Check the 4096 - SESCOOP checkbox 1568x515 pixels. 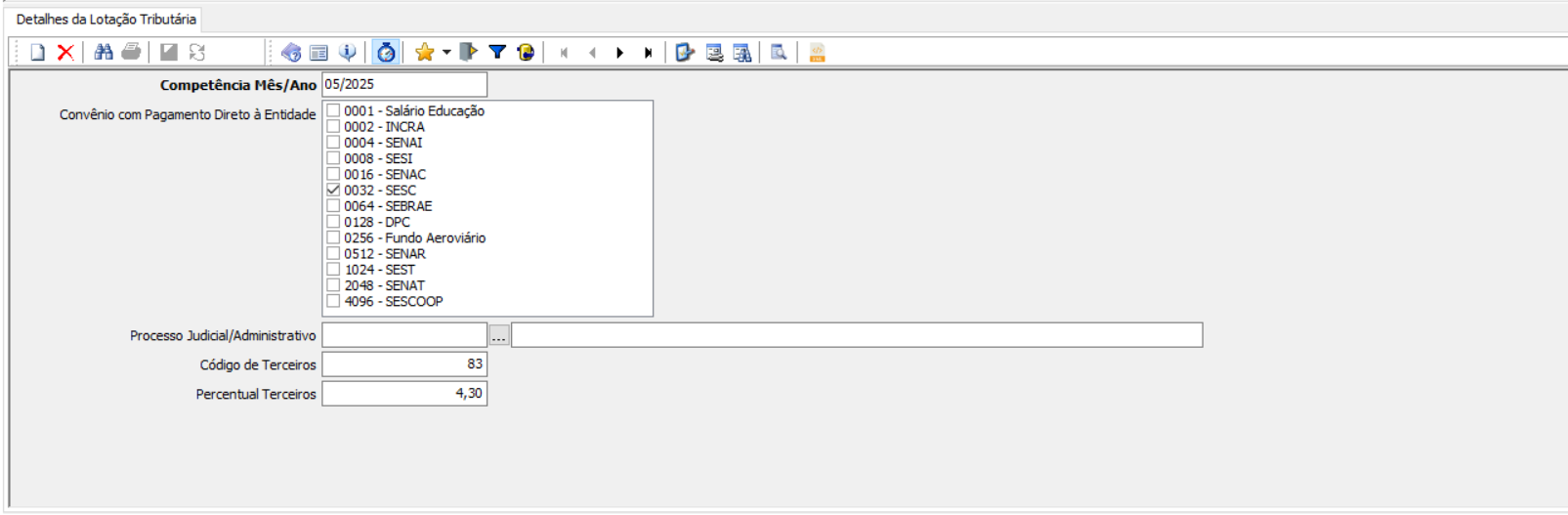tap(333, 301)
